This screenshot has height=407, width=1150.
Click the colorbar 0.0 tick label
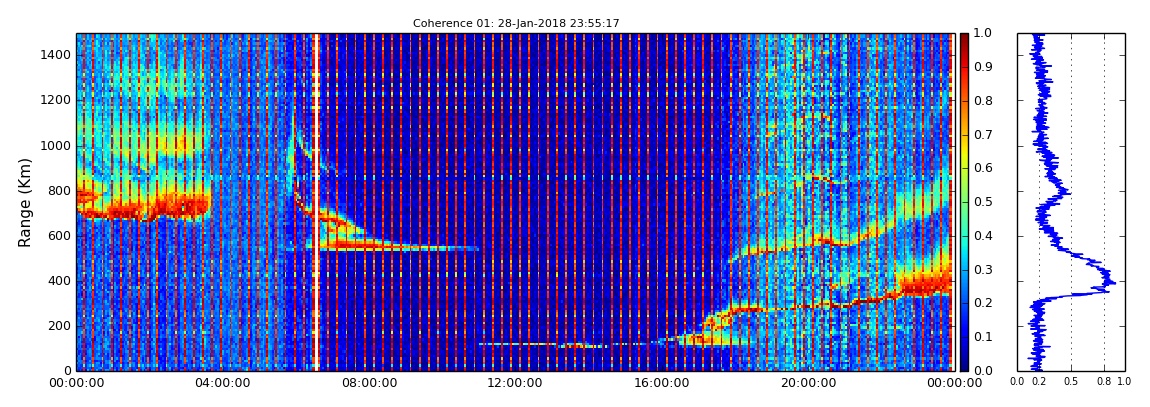point(981,370)
